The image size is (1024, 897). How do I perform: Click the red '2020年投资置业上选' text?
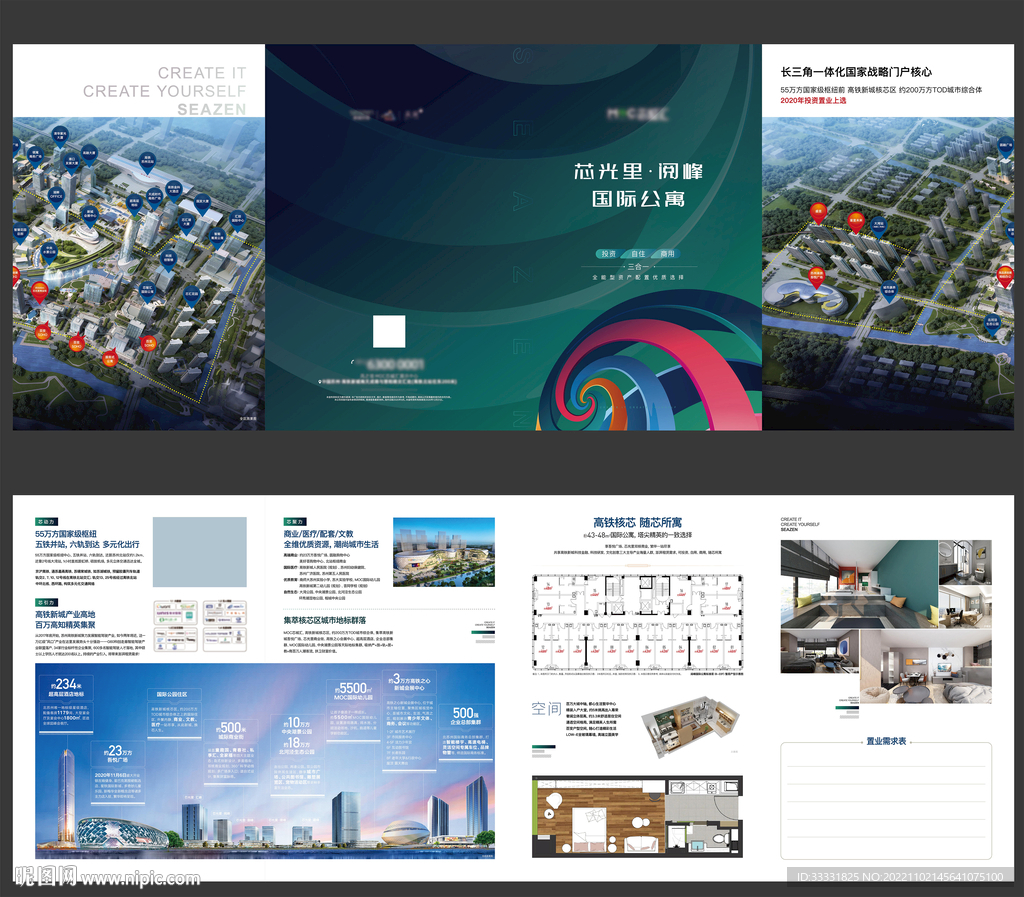pos(813,101)
